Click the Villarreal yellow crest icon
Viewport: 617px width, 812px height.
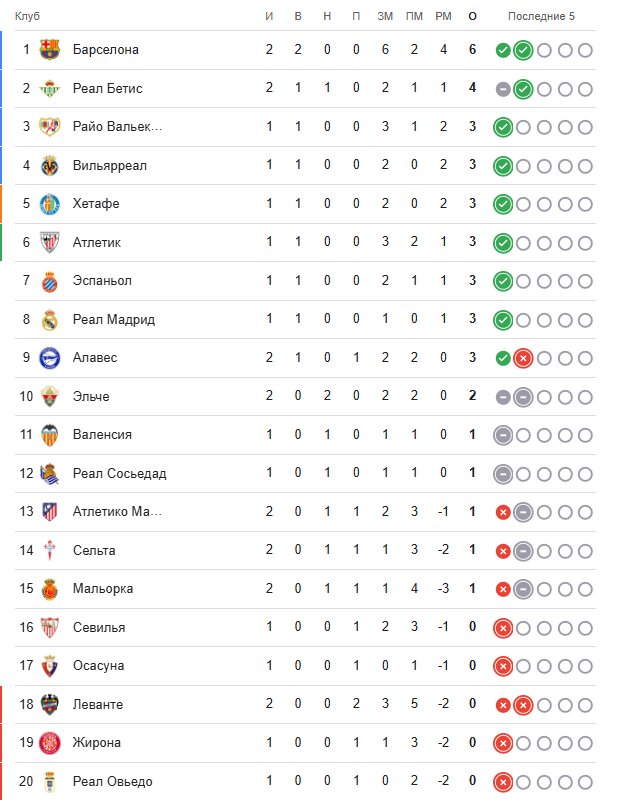[49, 166]
